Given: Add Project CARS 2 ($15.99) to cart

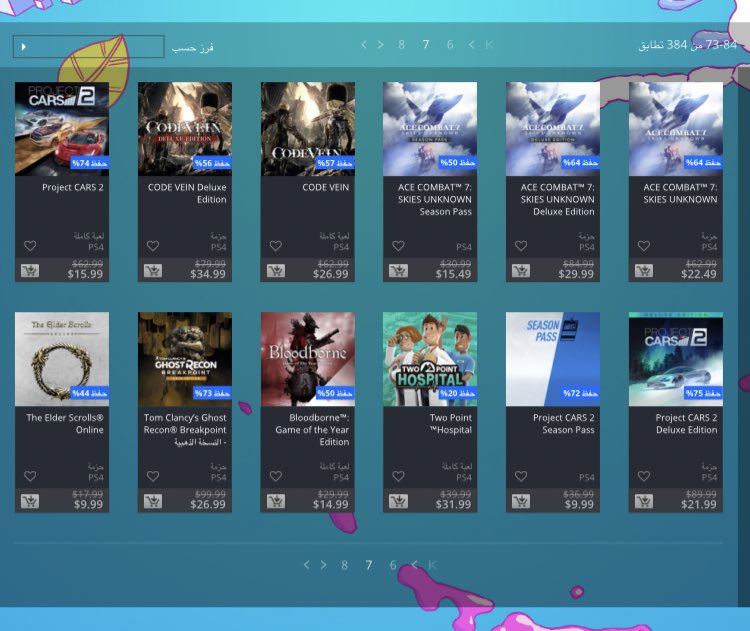Looking at the screenshot, I should 30,271.
